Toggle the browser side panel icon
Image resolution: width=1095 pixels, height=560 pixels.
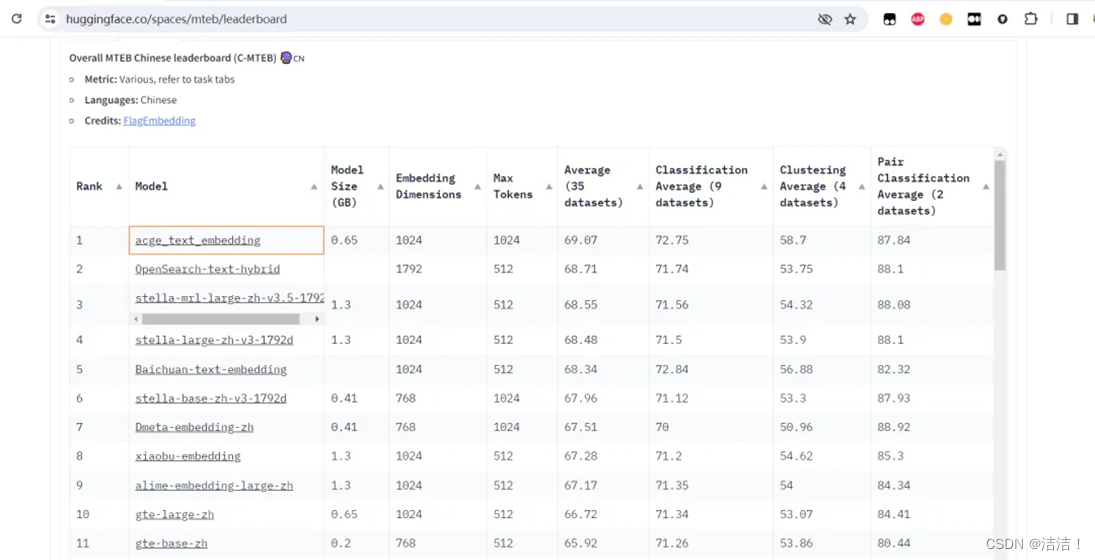pyautogui.click(x=1073, y=20)
